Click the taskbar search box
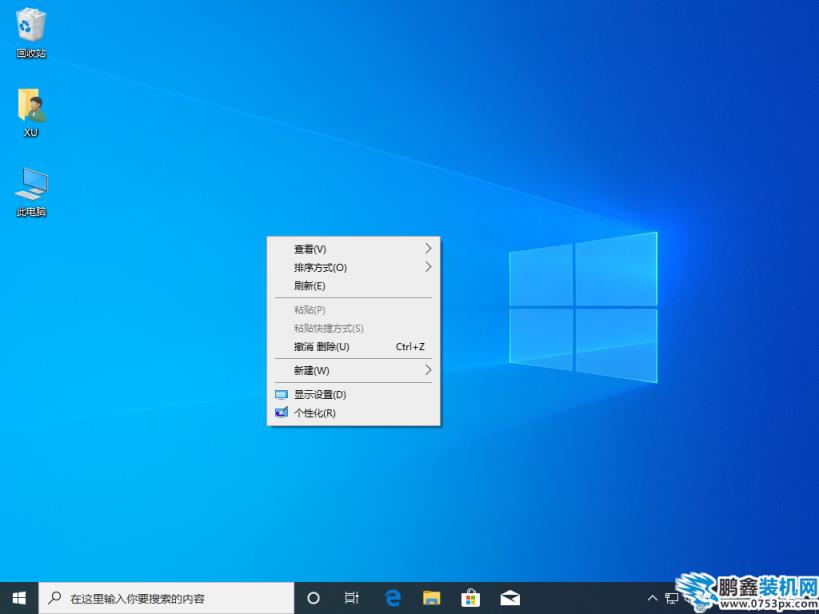 coord(167,598)
